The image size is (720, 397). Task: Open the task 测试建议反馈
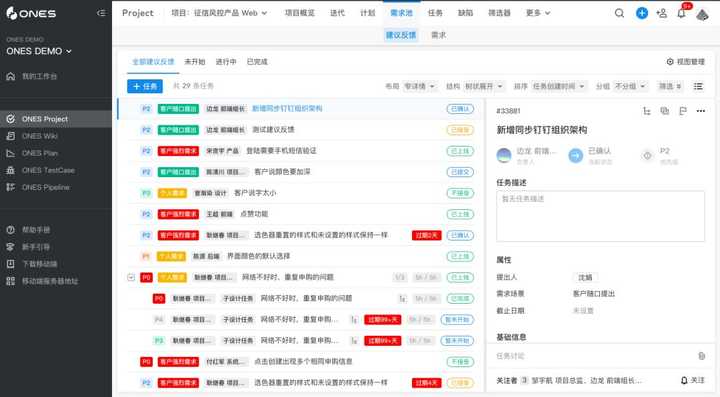point(273,130)
